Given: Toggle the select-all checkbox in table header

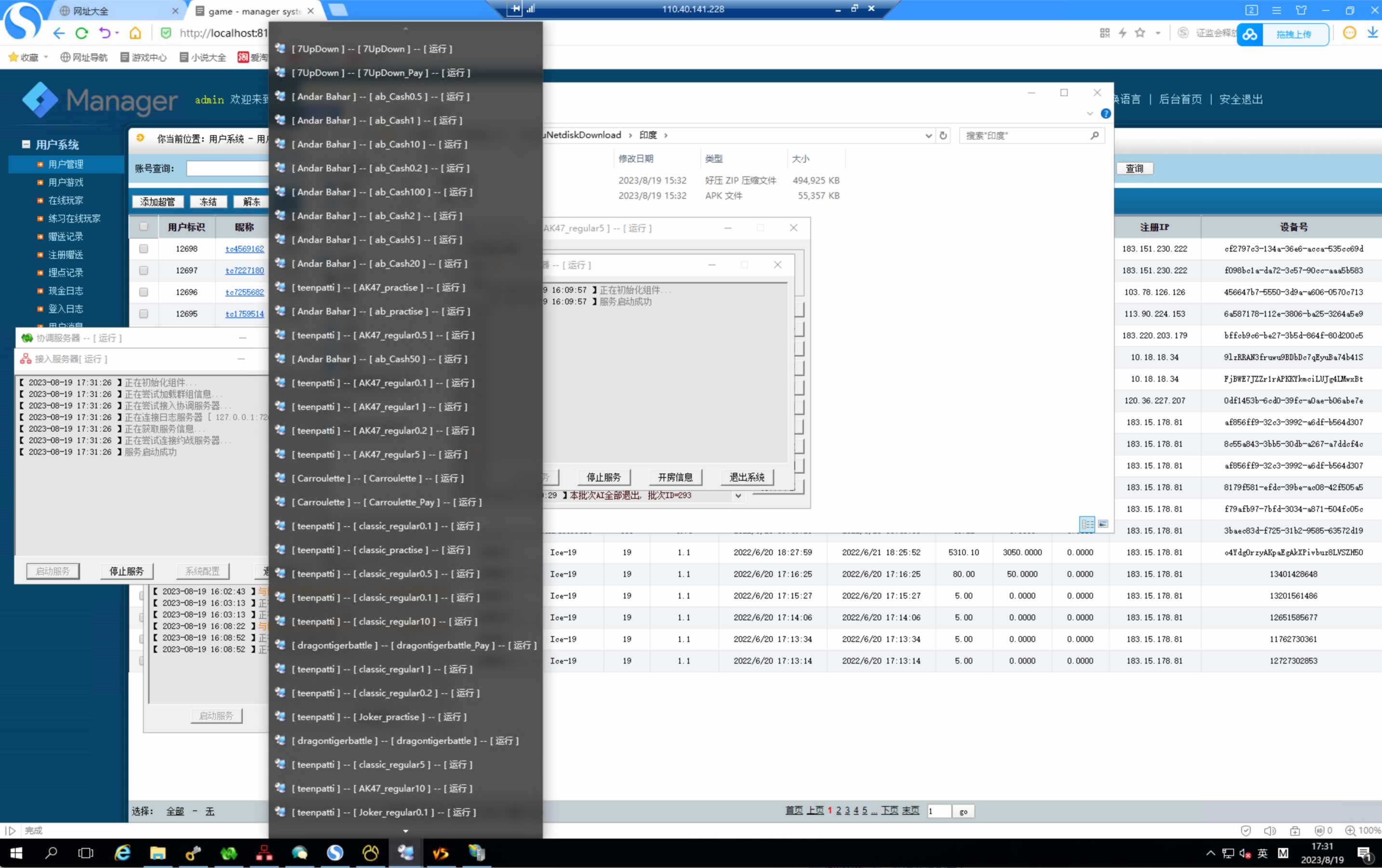Looking at the screenshot, I should [144, 227].
